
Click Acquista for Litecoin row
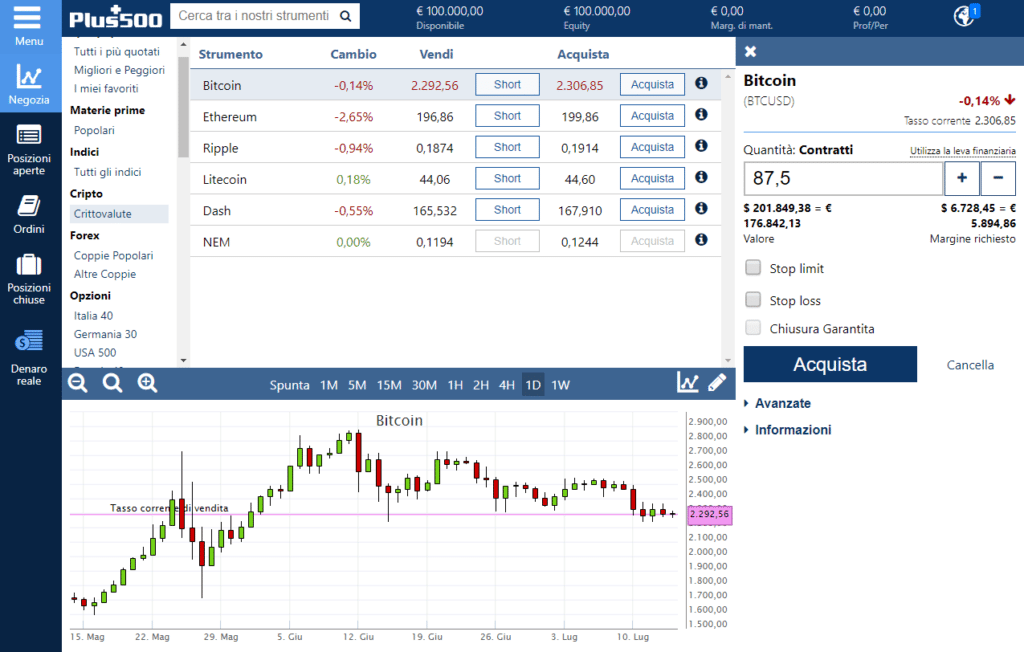pos(652,178)
